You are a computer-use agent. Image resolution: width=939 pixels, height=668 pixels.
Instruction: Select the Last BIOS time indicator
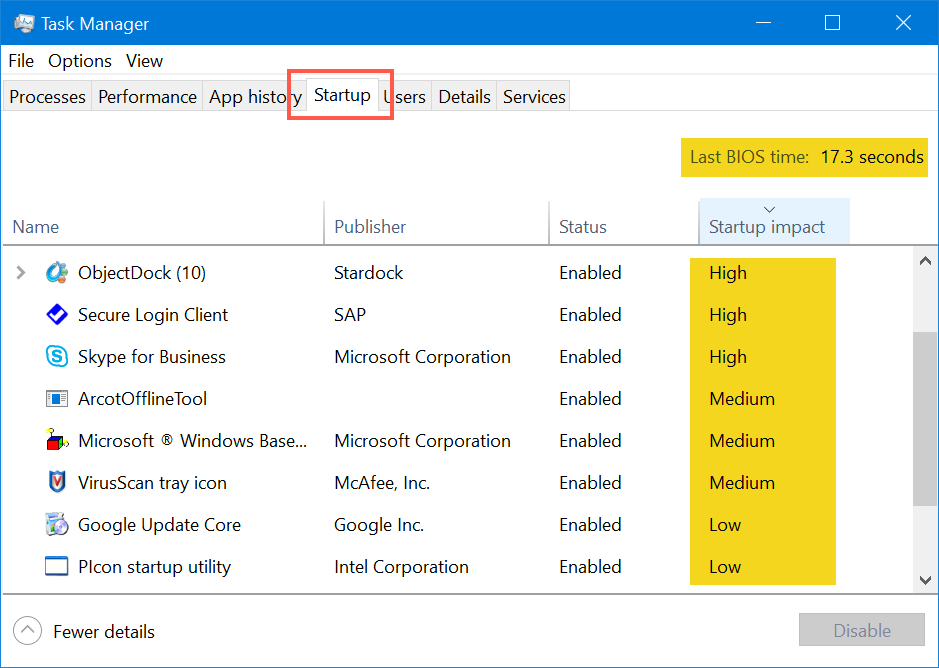pyautogui.click(x=803, y=157)
